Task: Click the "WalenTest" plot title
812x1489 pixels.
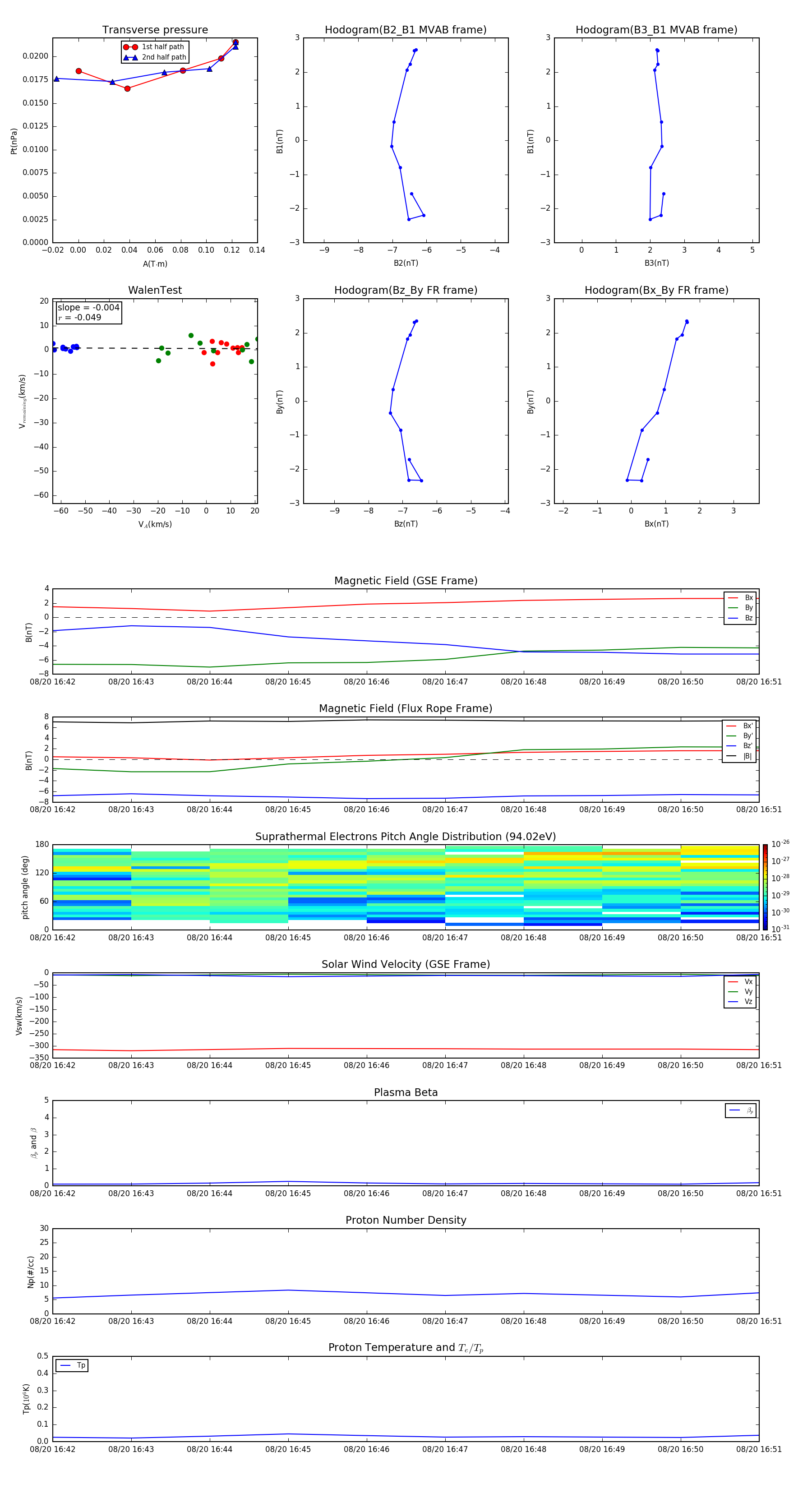Action: point(155,290)
